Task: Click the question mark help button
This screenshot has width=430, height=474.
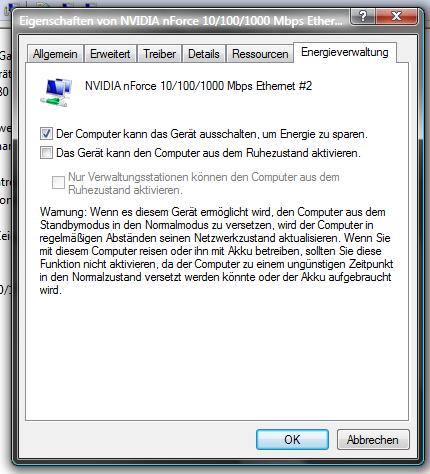Action: tap(363, 16)
